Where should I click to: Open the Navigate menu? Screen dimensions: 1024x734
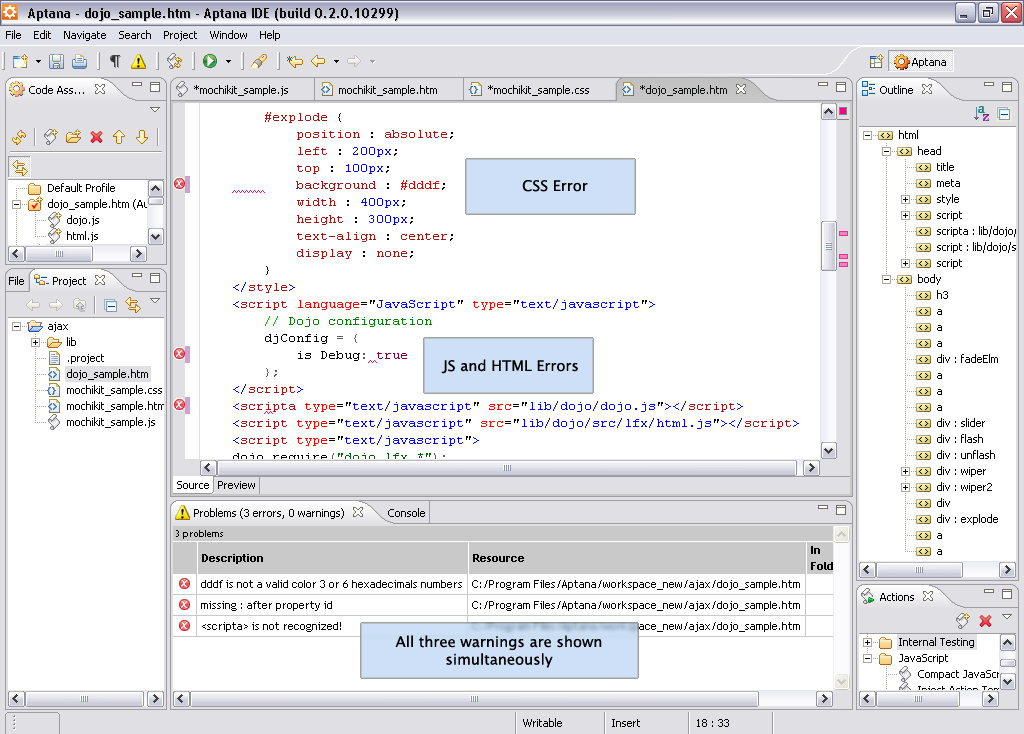click(84, 35)
